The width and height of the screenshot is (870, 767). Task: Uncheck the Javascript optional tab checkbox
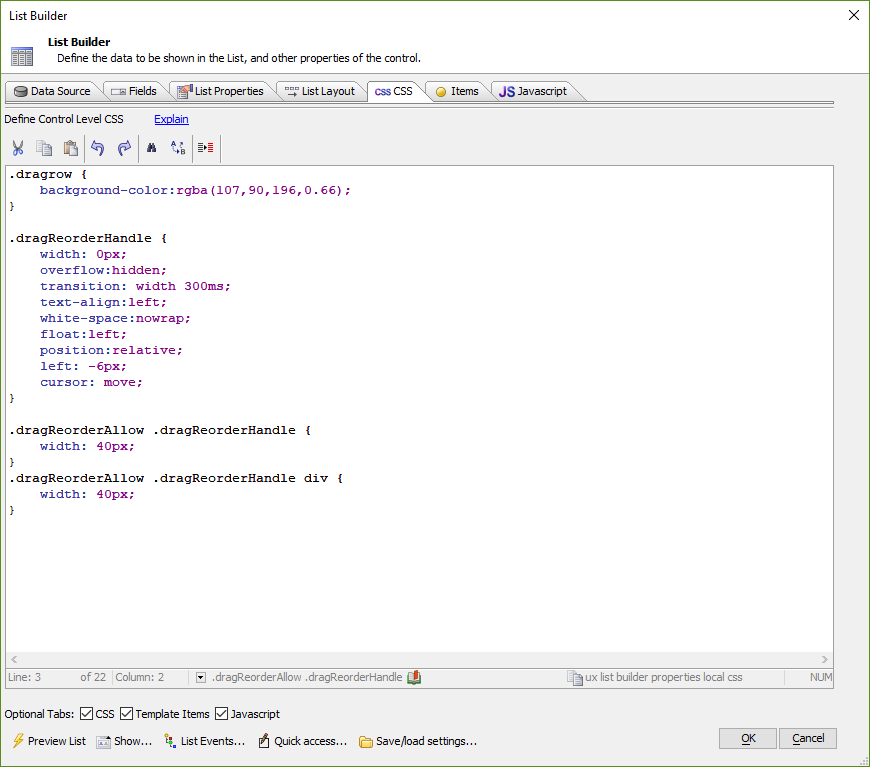(x=221, y=714)
